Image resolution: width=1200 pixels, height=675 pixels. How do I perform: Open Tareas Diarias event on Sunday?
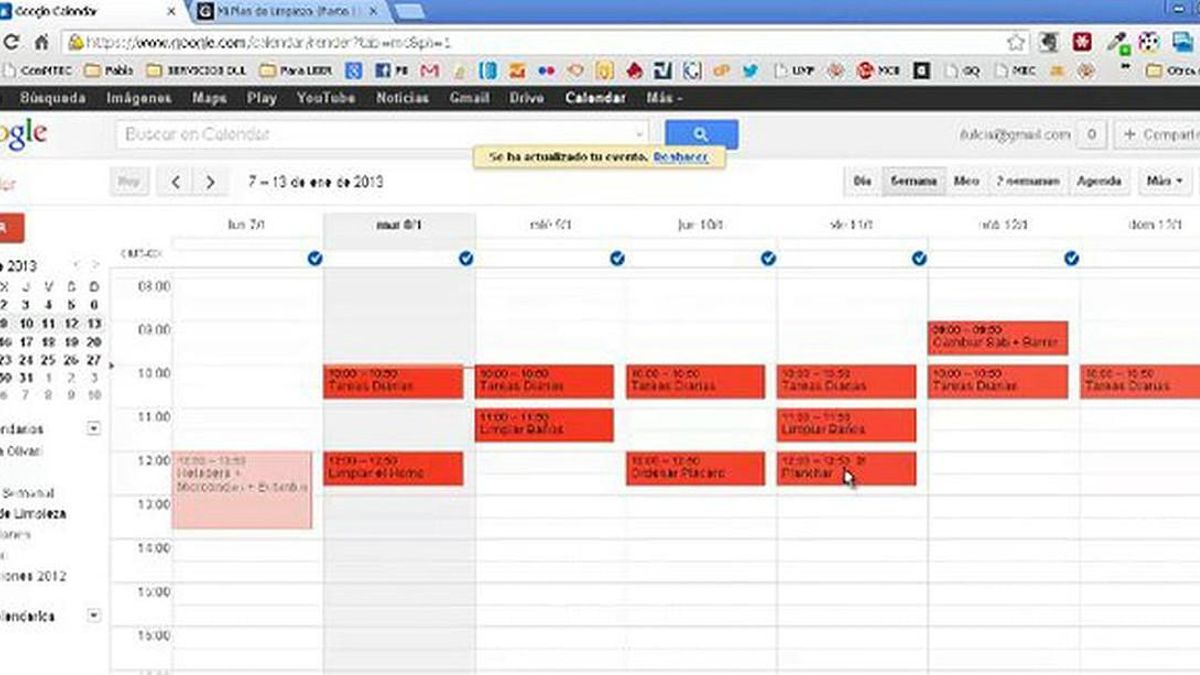1140,381
